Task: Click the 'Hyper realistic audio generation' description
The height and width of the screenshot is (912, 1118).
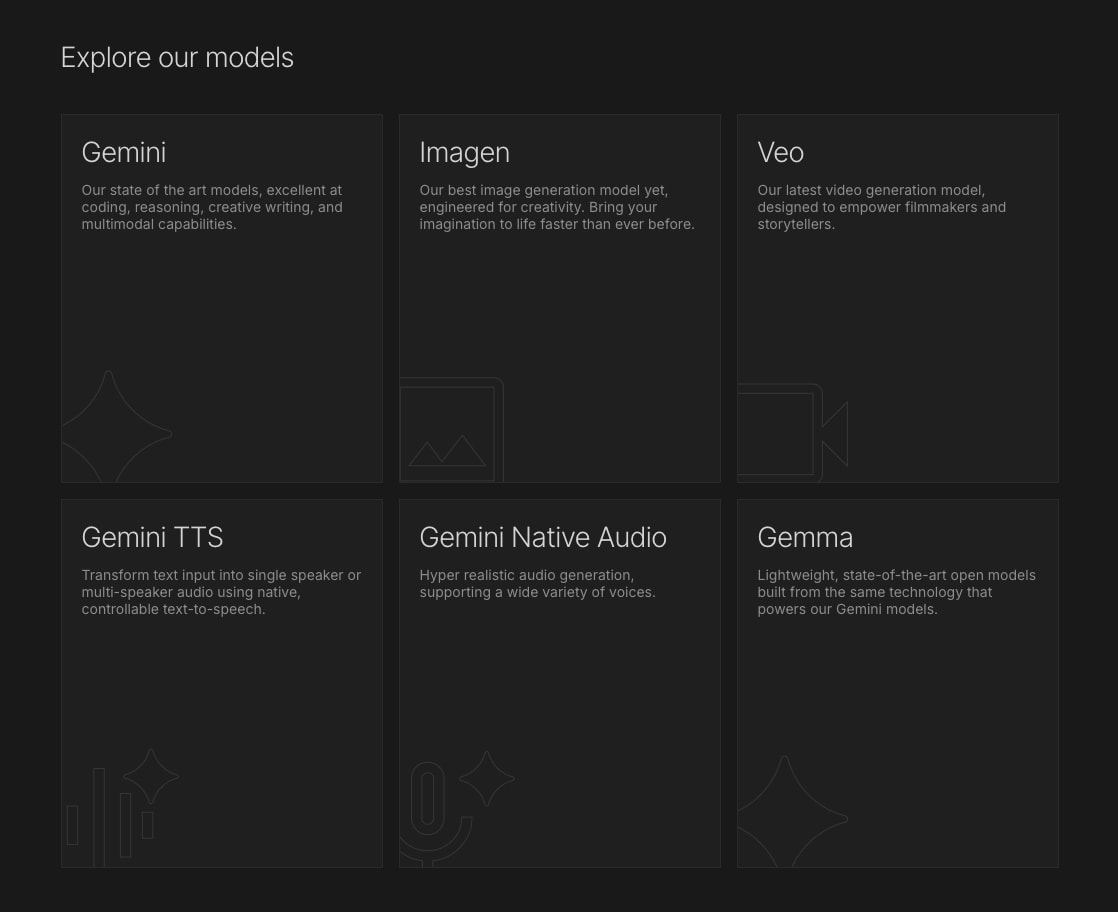Action: (x=537, y=584)
